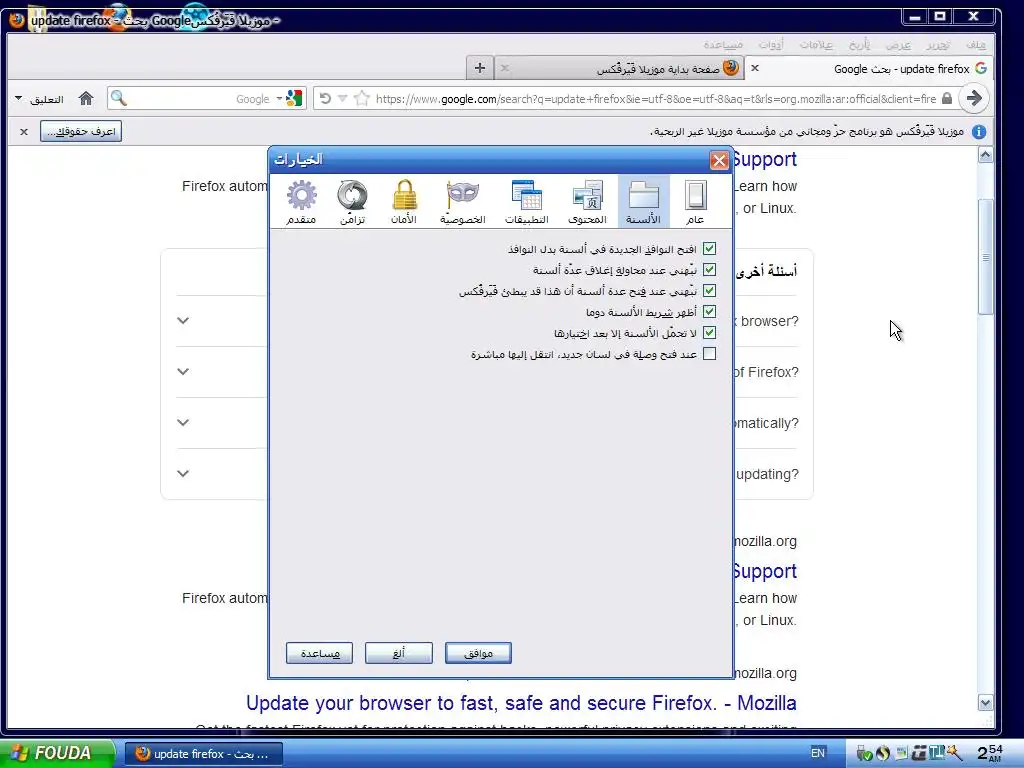This screenshot has height=768, width=1024.
Task: Click the update firefox taskbar button
Action: click(204, 754)
